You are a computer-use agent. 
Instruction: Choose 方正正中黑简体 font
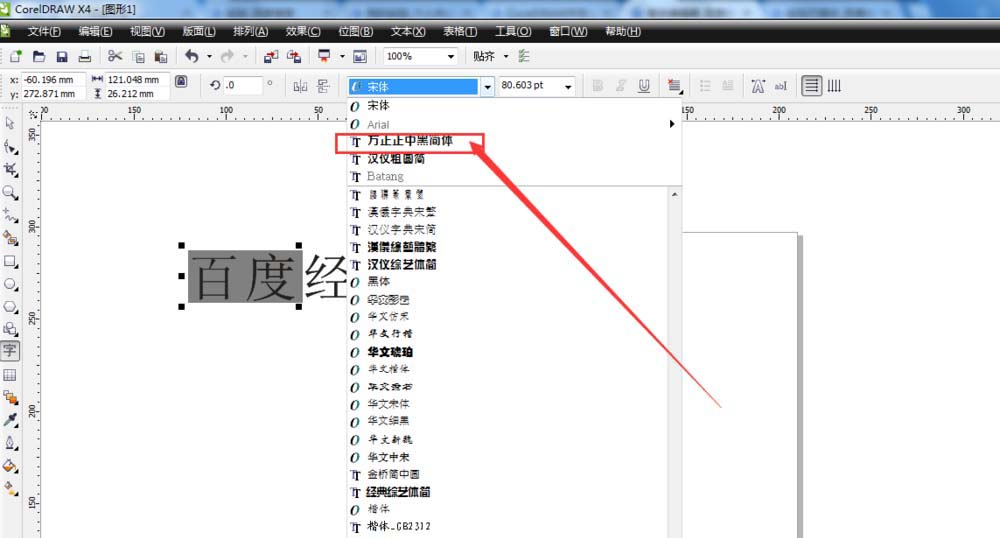pyautogui.click(x=410, y=142)
